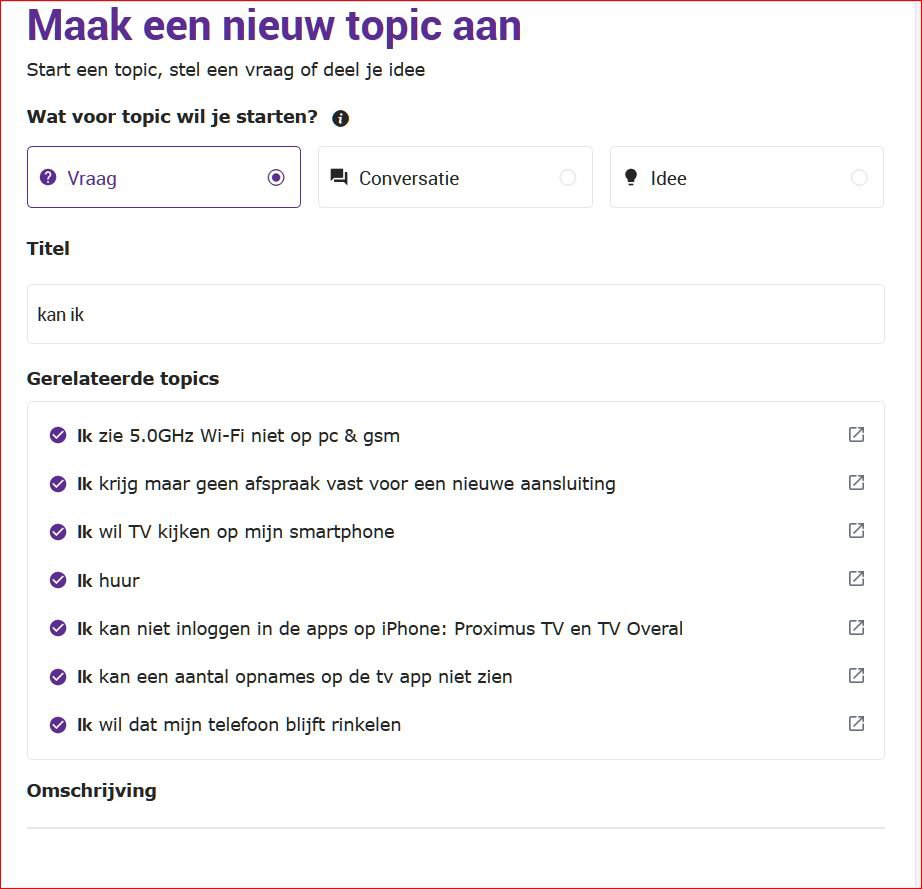Click the Titel input field
Viewport: 922px width, 889px height.
coord(456,314)
